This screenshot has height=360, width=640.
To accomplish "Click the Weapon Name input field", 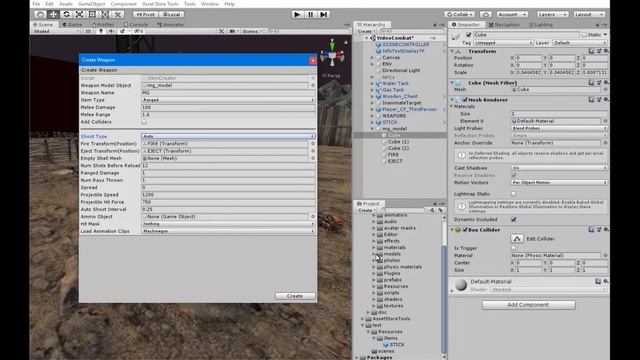I will click(x=228, y=93).
